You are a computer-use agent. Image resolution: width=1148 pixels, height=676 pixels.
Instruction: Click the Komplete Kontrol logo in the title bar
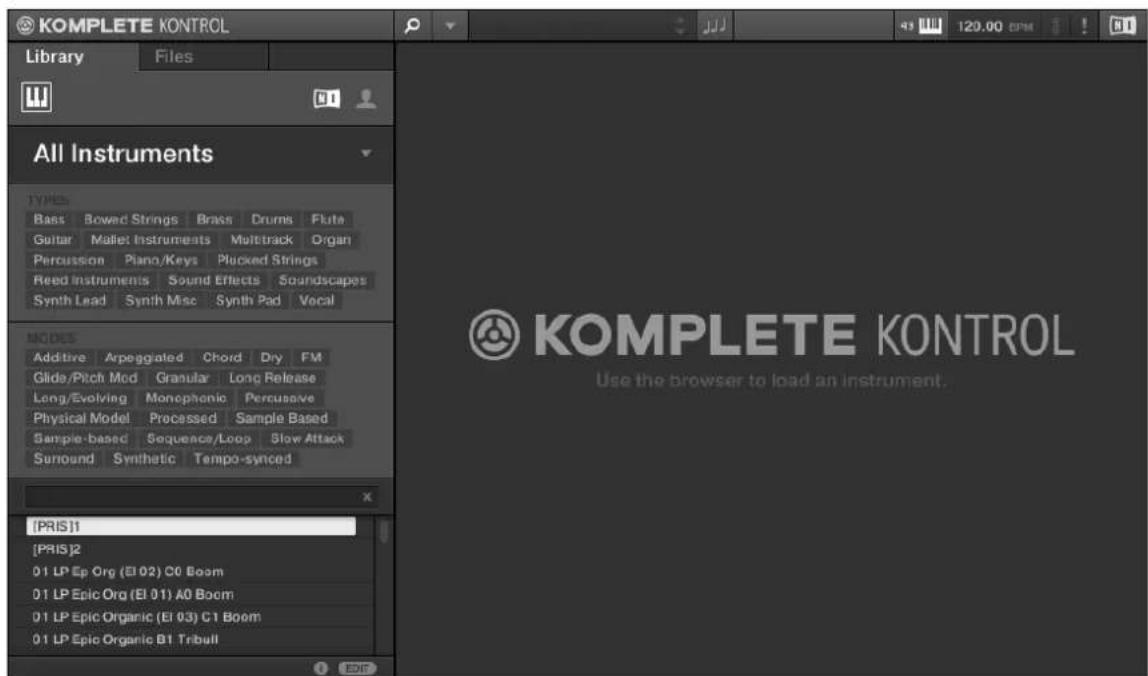click(123, 26)
